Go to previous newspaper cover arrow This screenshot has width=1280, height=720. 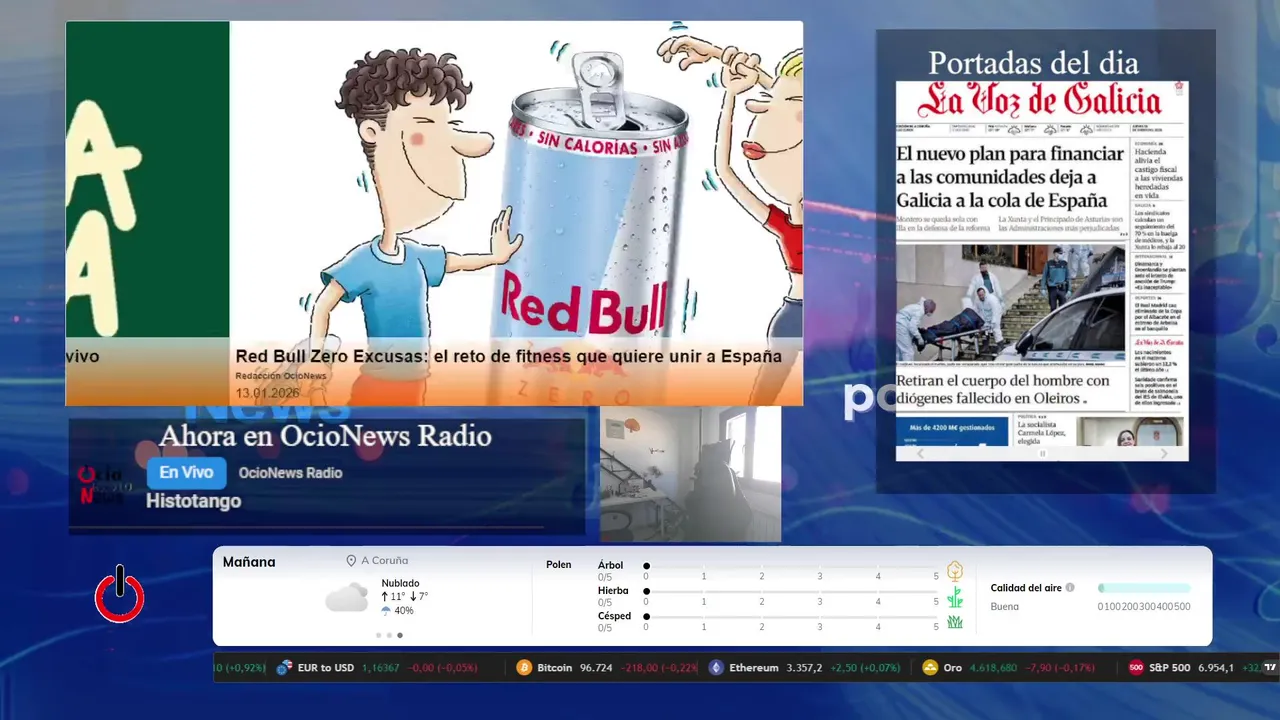pos(920,453)
